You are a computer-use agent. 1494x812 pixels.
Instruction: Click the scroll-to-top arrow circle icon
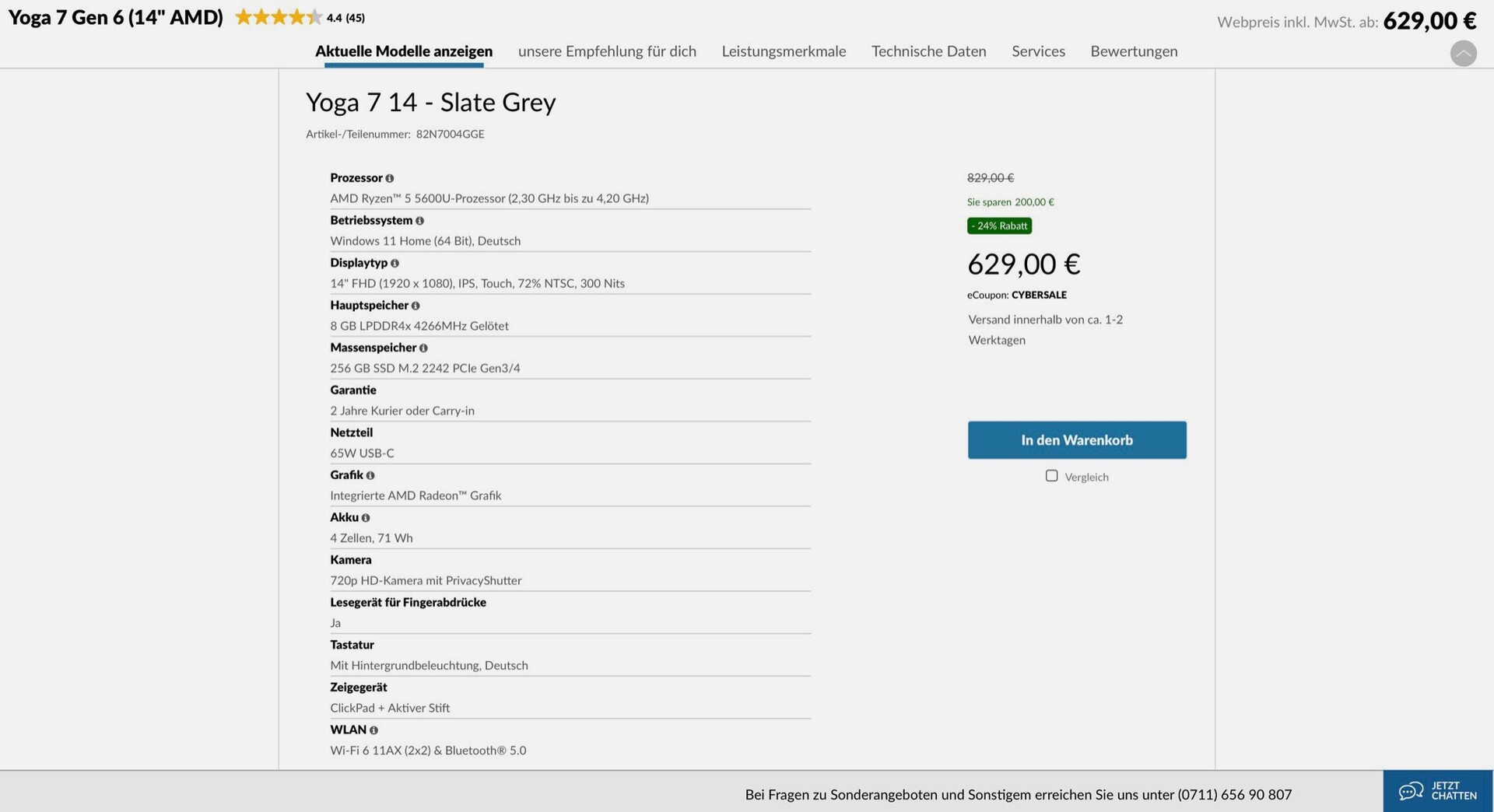tap(1464, 53)
